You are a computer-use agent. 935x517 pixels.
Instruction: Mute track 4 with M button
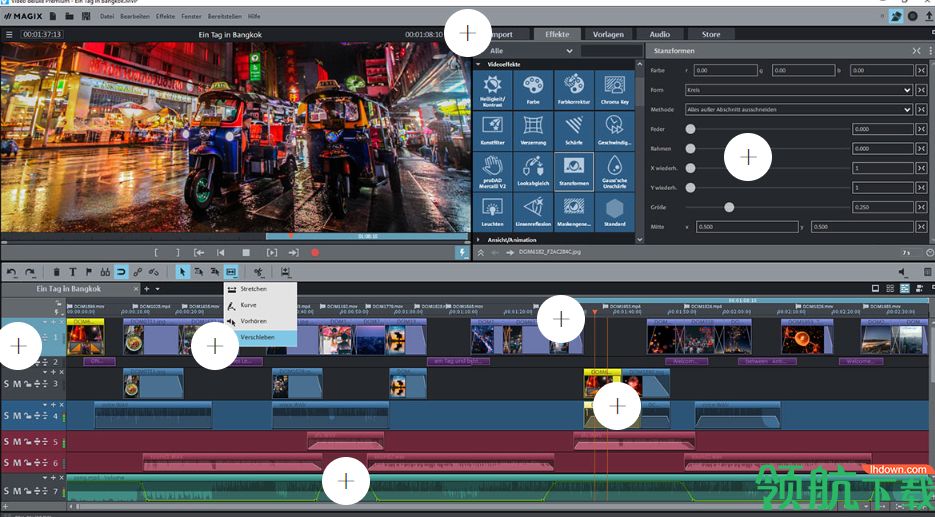(x=17, y=416)
